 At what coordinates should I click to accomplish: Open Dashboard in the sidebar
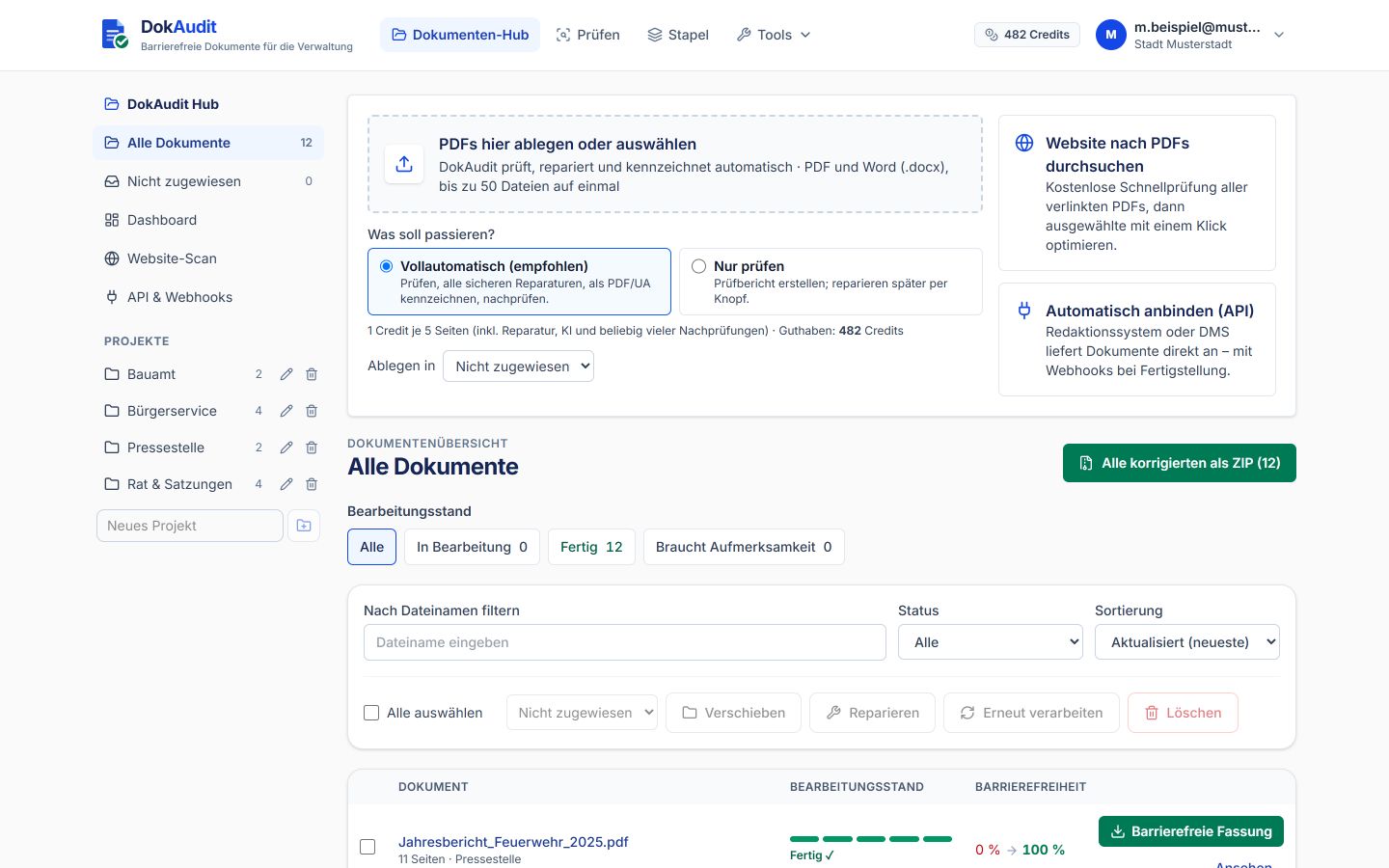click(208, 220)
